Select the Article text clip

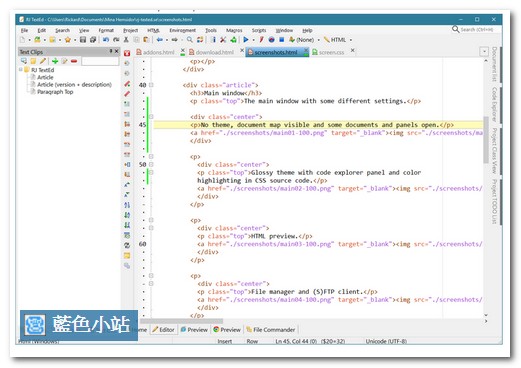click(45, 77)
